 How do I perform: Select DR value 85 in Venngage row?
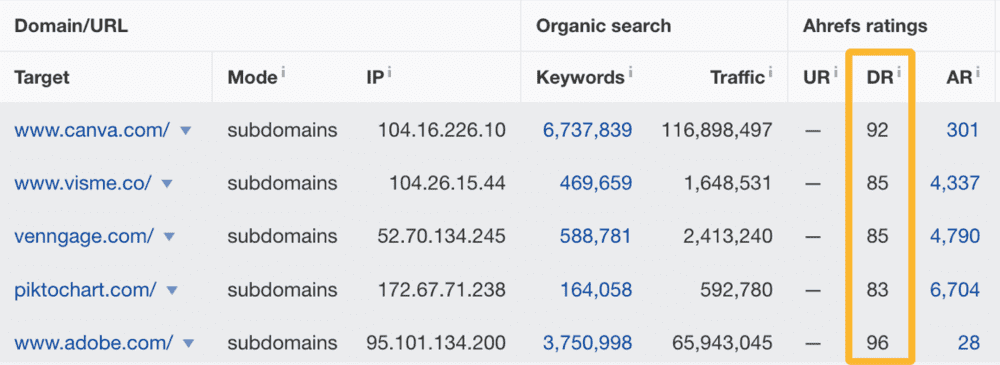coord(877,236)
